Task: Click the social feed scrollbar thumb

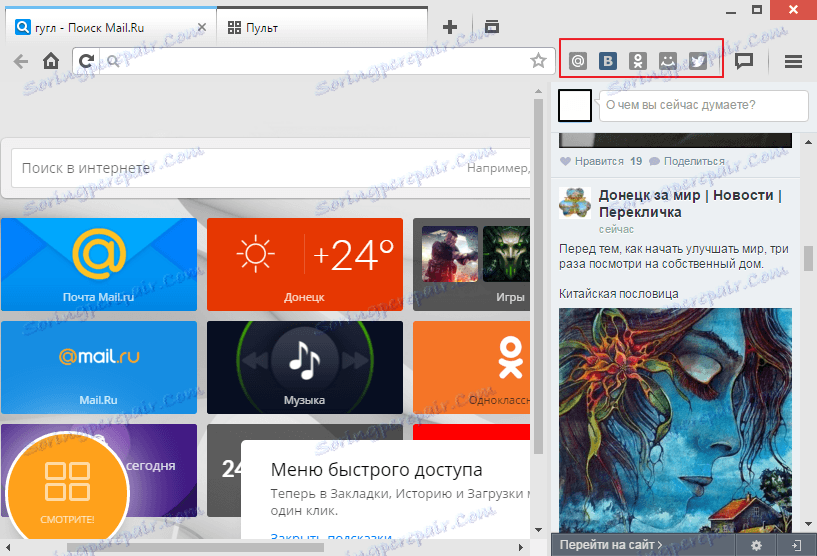Action: [x=809, y=259]
